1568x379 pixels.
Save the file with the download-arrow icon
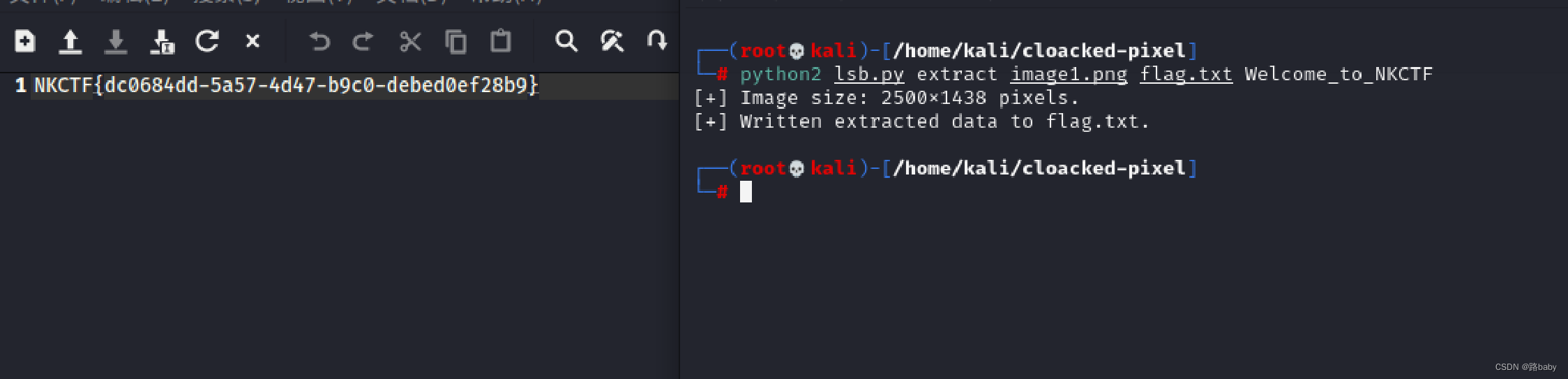coord(116,42)
